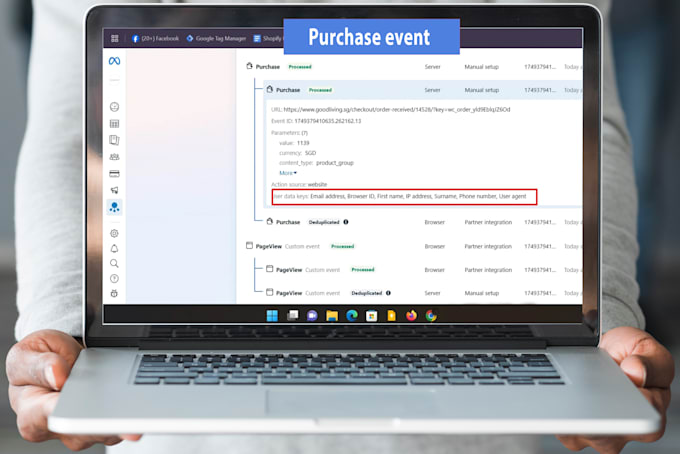Open the table grid icon in sidebar
Viewport: 680px width, 454px height.
pos(114,124)
